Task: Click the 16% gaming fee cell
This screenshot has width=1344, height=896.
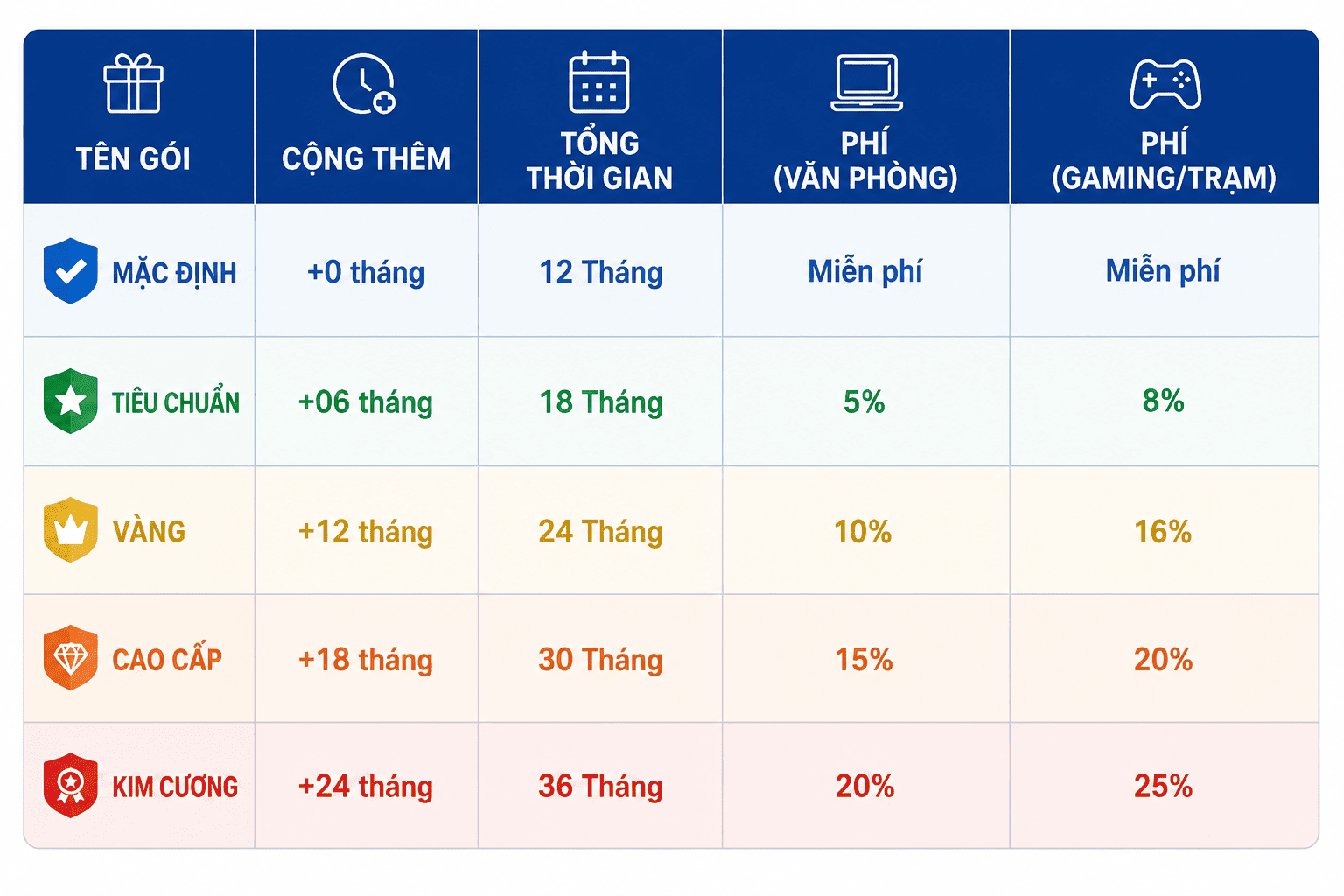Action: coord(1163,532)
